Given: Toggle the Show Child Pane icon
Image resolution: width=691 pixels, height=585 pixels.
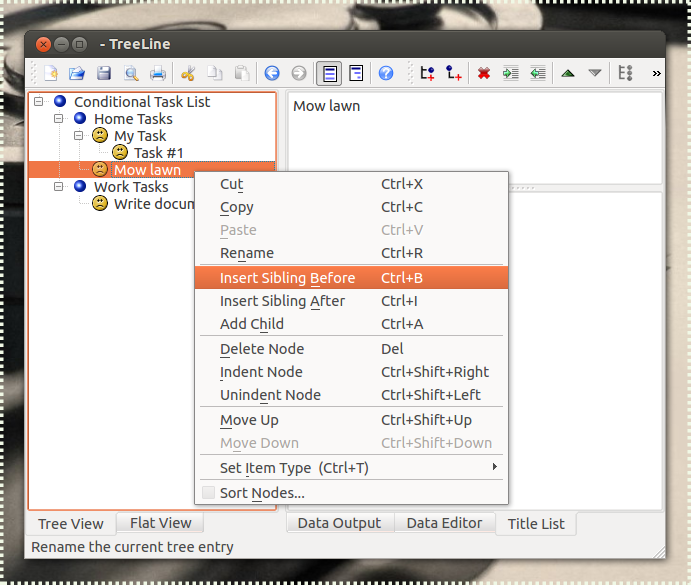Looking at the screenshot, I should click(x=356, y=73).
